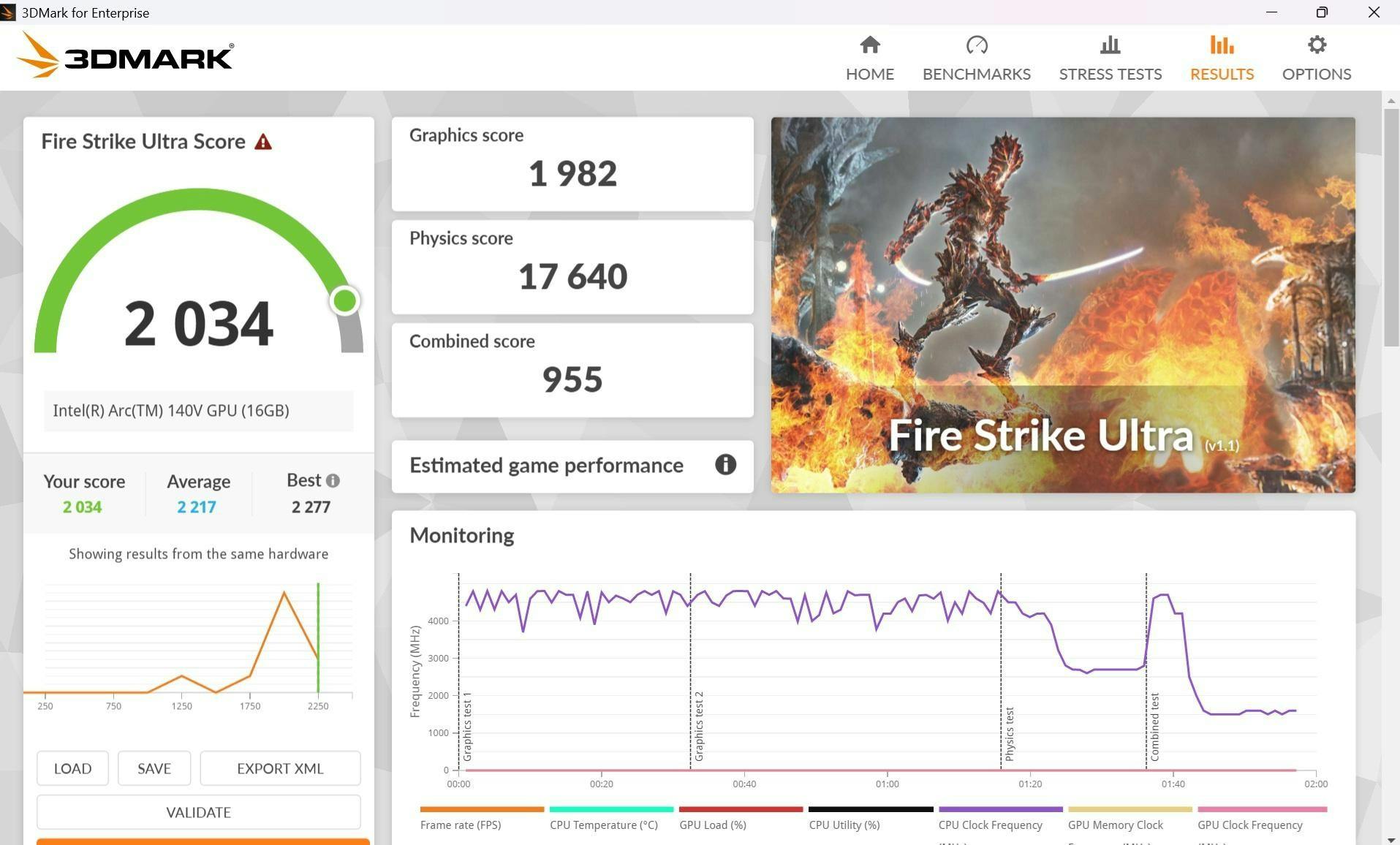Restore down the 3DMark window
This screenshot has height=845, width=1400.
[x=1322, y=12]
